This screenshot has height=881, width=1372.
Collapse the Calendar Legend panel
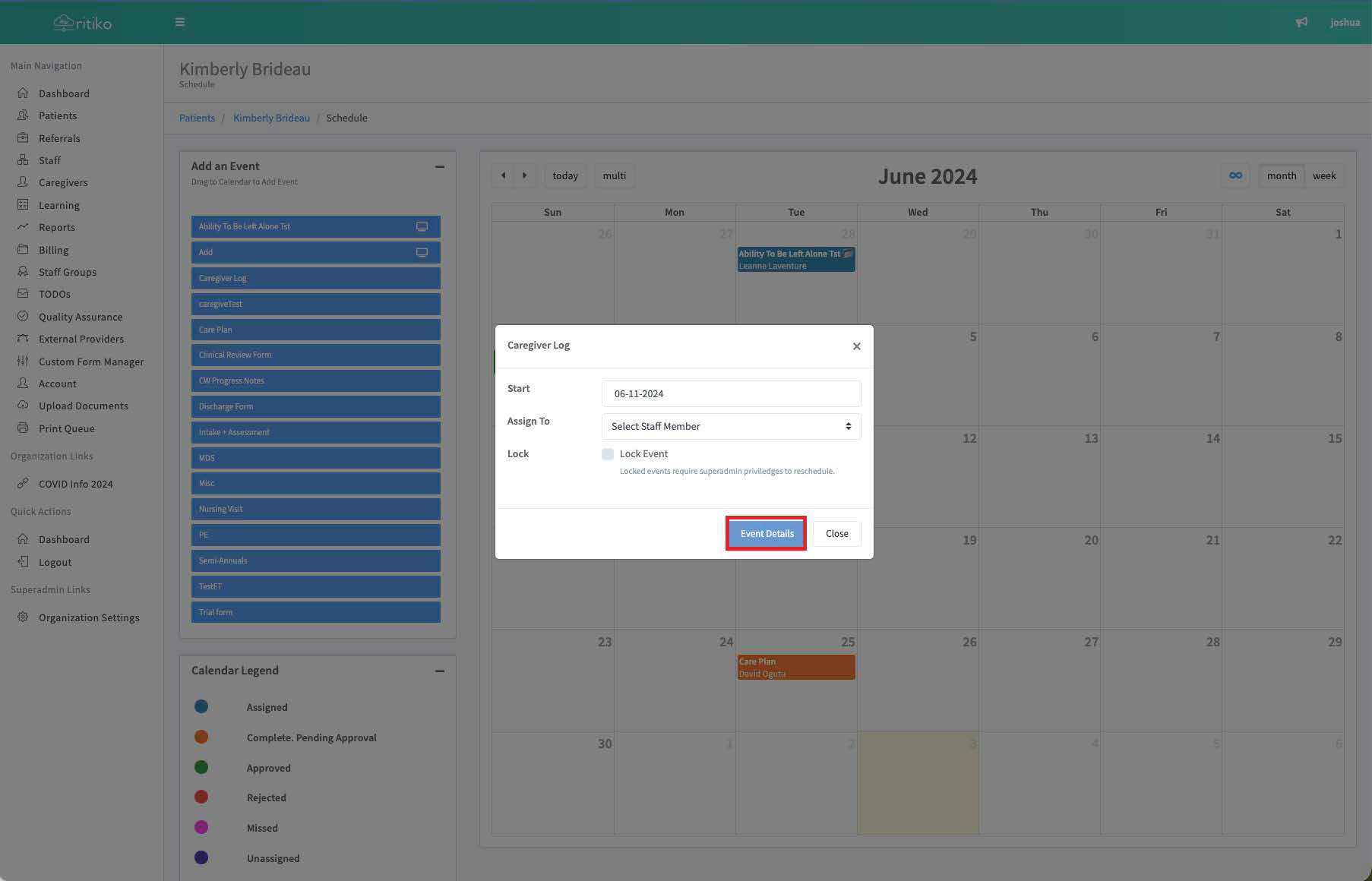click(439, 671)
